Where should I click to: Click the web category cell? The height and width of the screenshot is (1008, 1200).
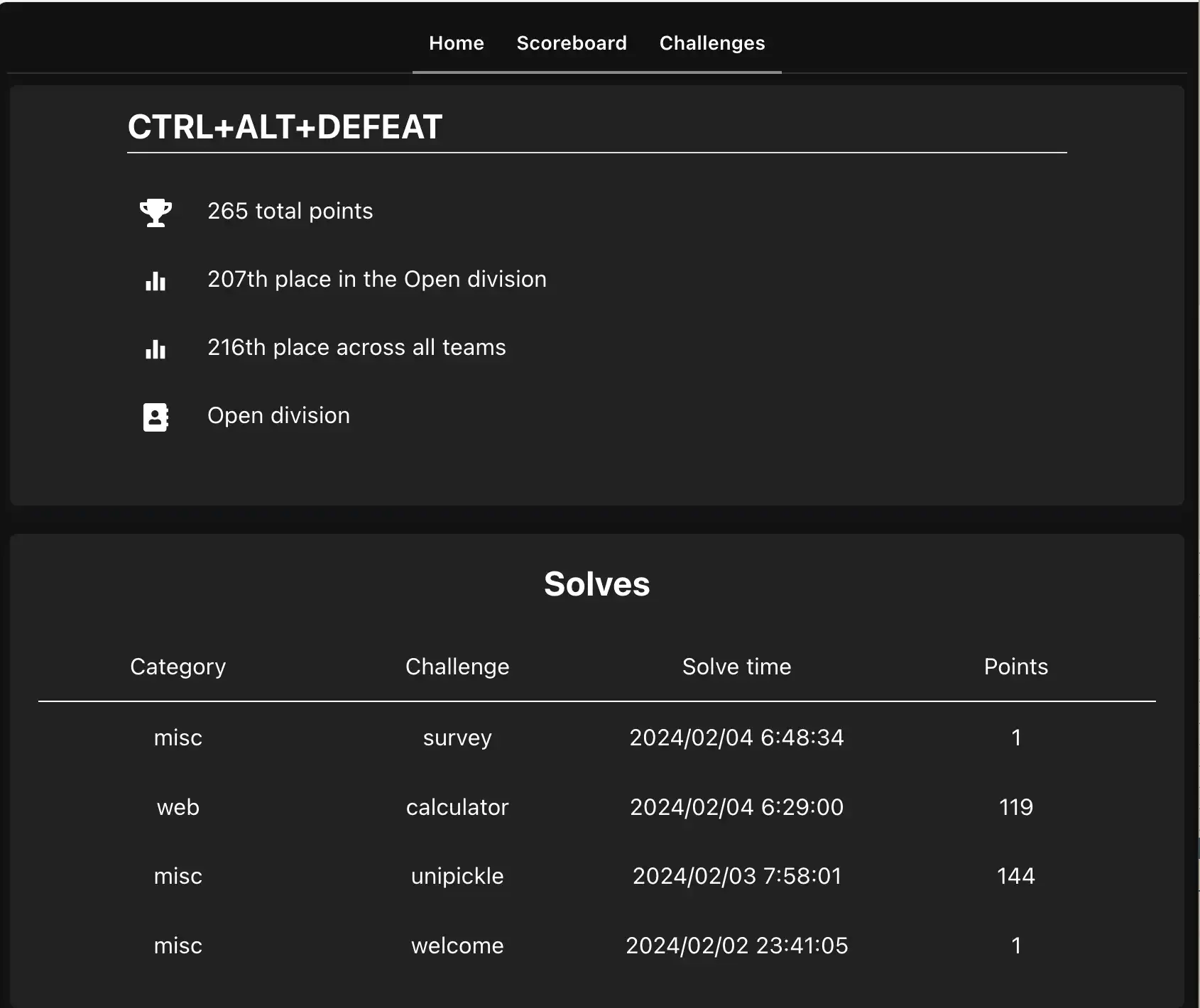pos(178,807)
